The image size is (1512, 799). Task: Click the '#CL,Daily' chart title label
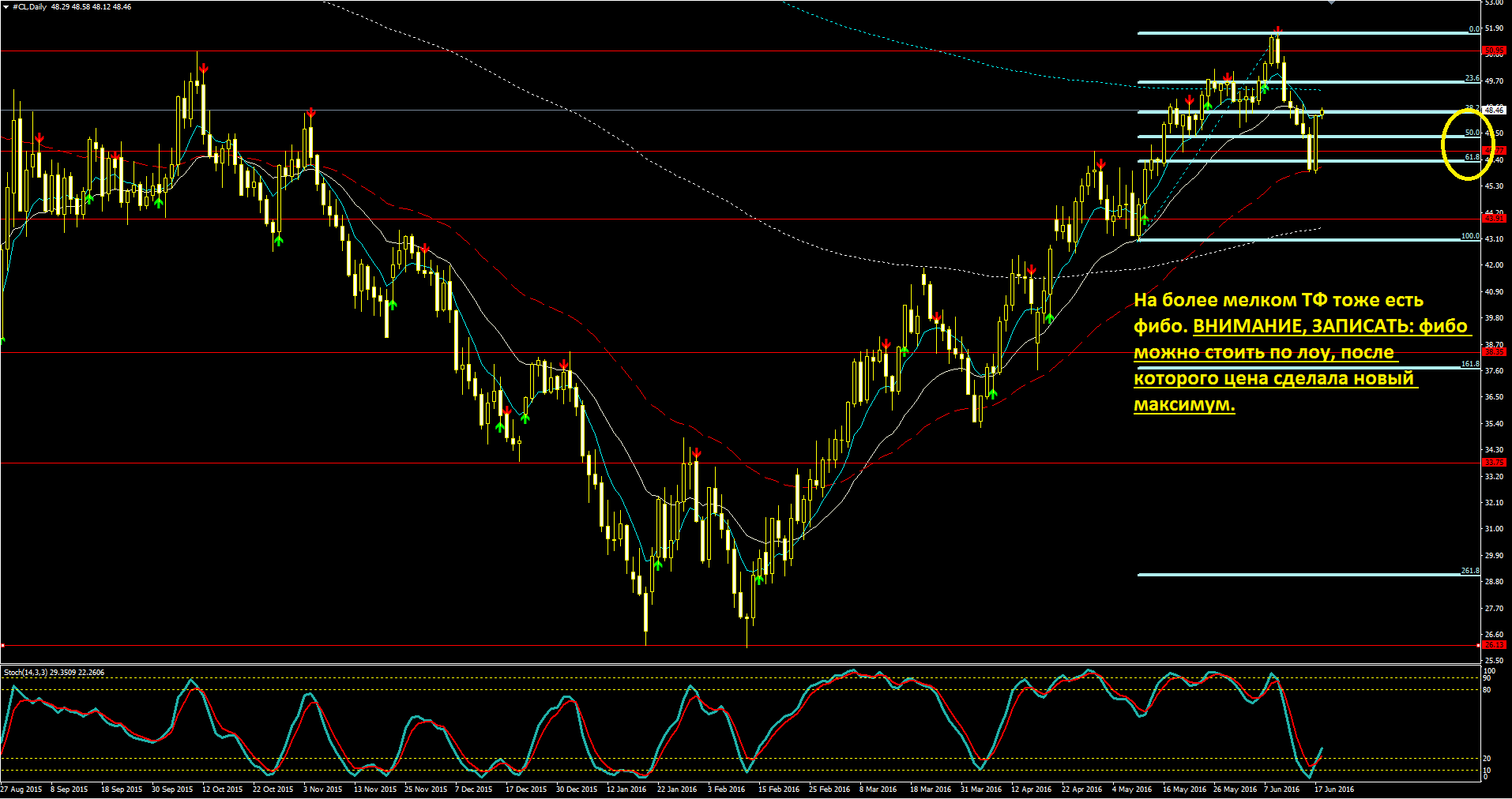point(29,6)
